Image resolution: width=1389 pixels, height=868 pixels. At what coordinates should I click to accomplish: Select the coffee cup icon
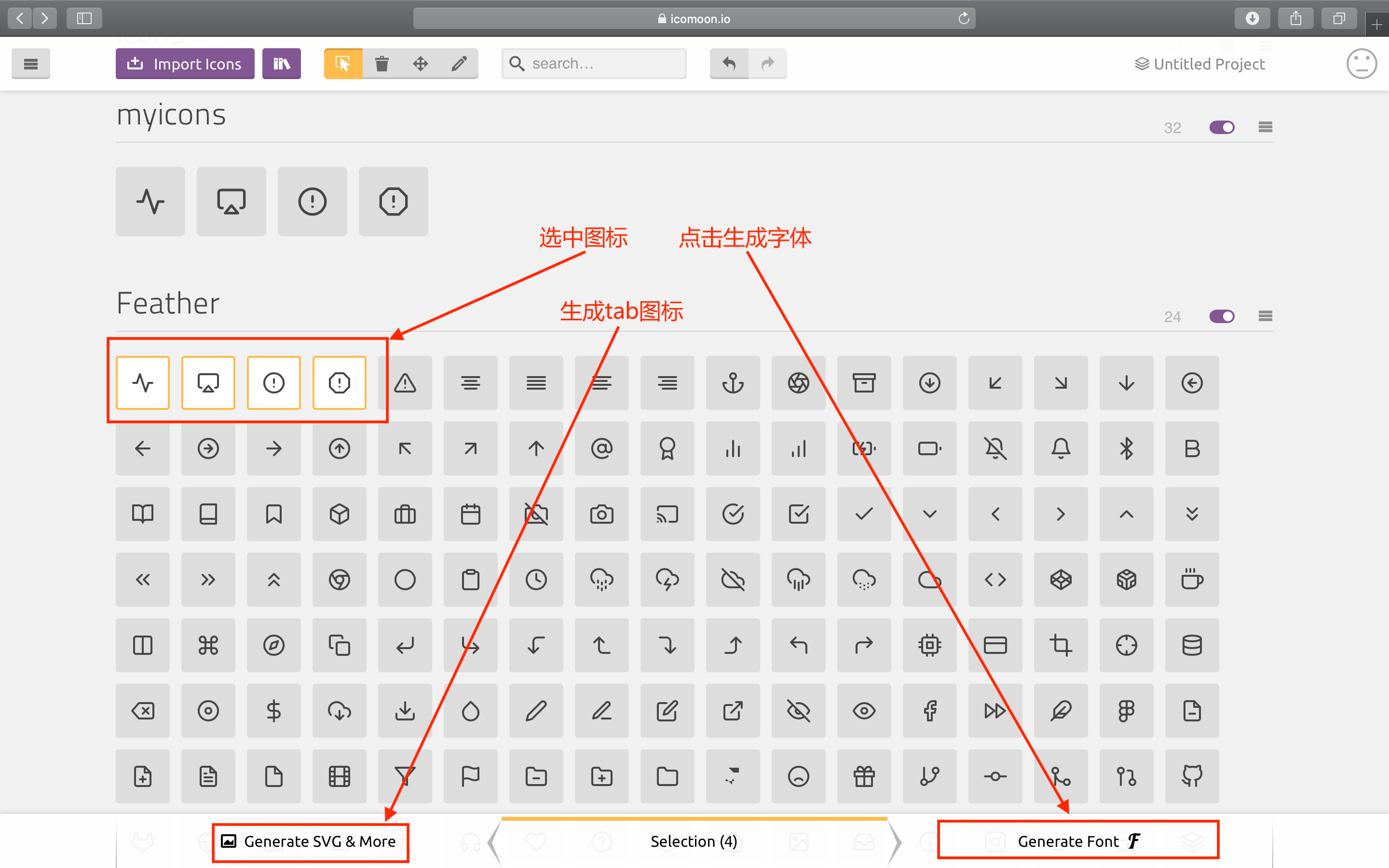1192,580
